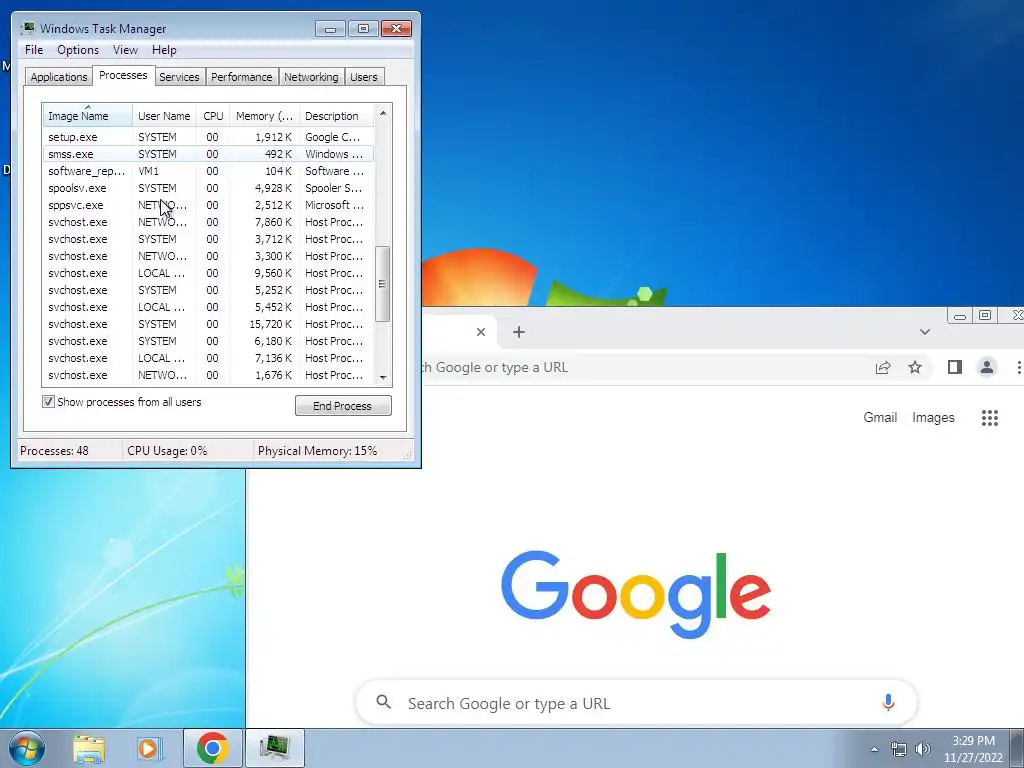Open the View menu in Task Manager
The image size is (1024, 768).
[x=125, y=50]
